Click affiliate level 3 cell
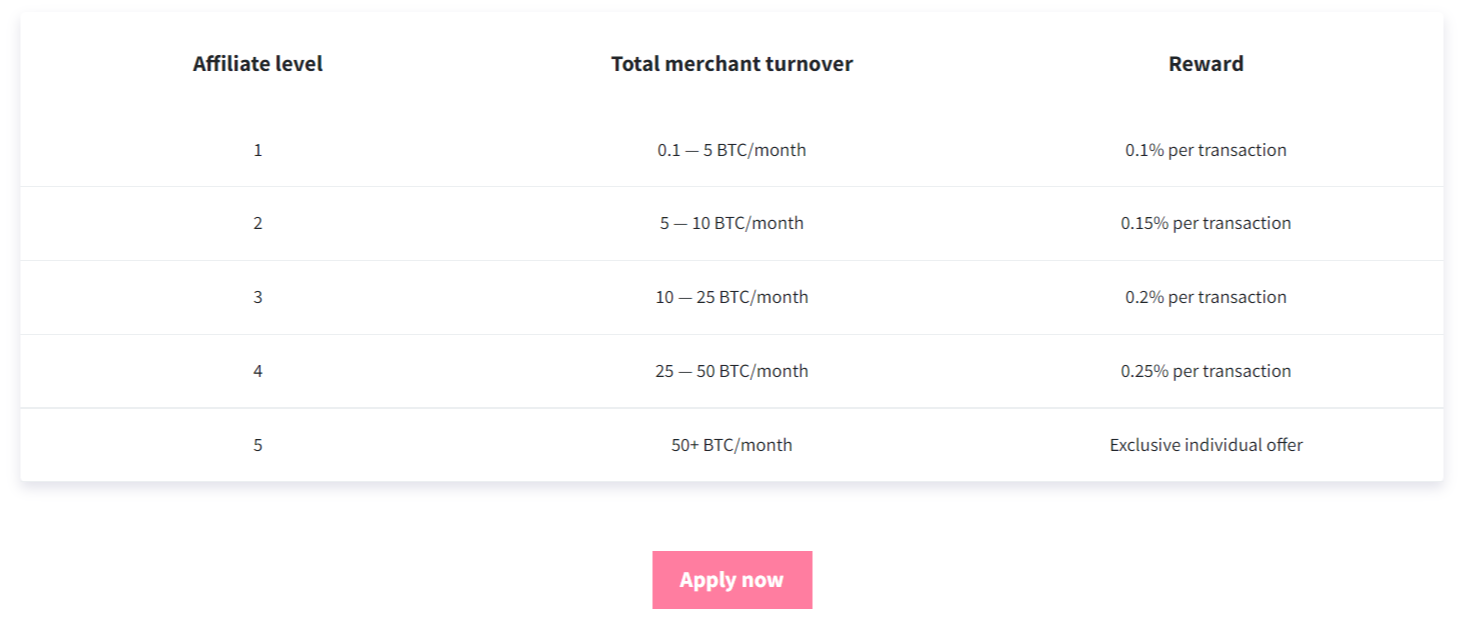The height and width of the screenshot is (631, 1472). [258, 297]
